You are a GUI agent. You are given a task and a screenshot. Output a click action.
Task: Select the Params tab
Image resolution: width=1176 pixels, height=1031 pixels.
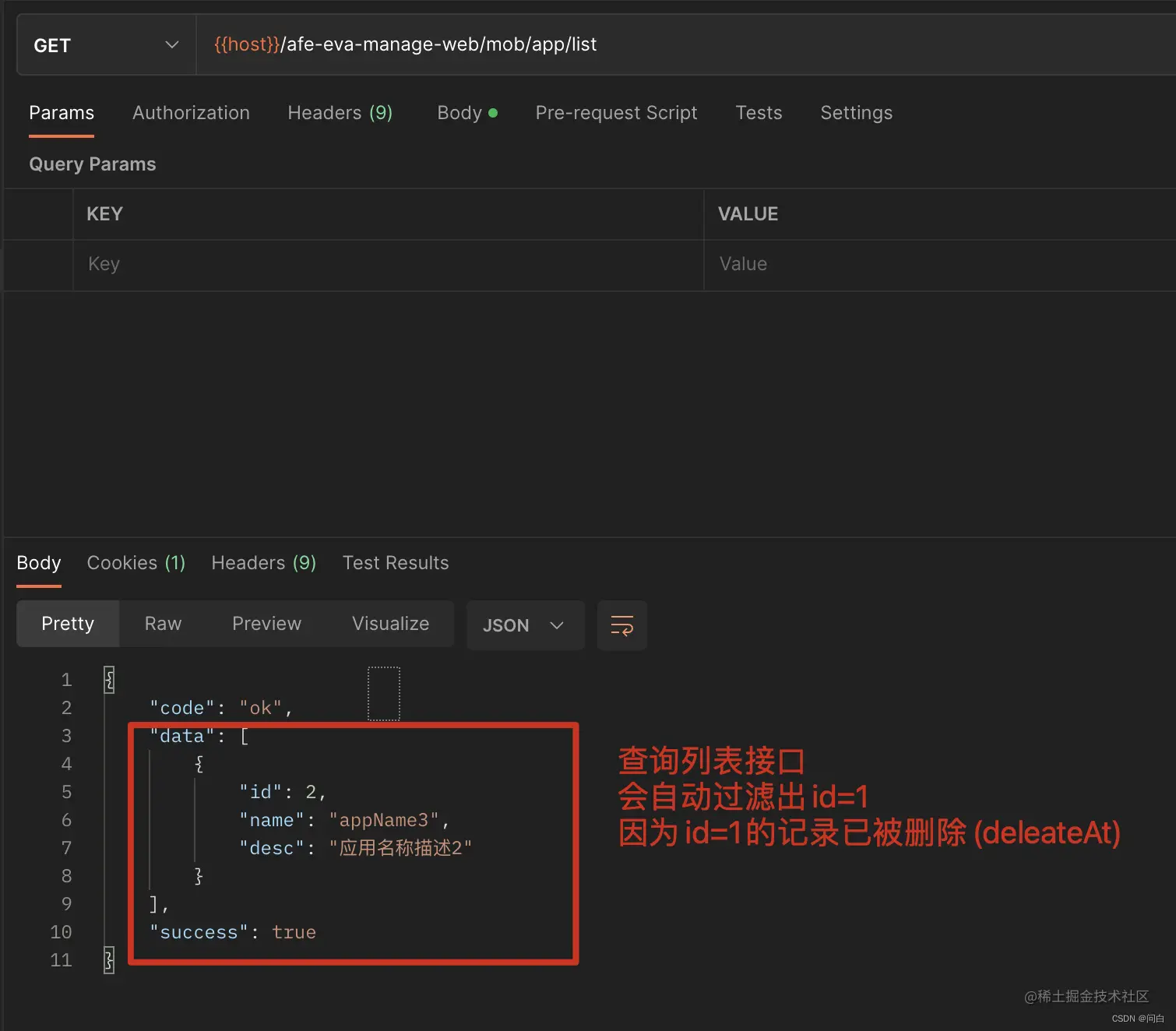click(61, 113)
